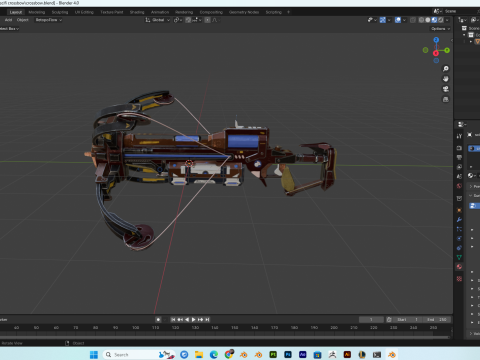The image size is (480, 360).
Task: Open the Render properties tab
Action: [x=459, y=148]
